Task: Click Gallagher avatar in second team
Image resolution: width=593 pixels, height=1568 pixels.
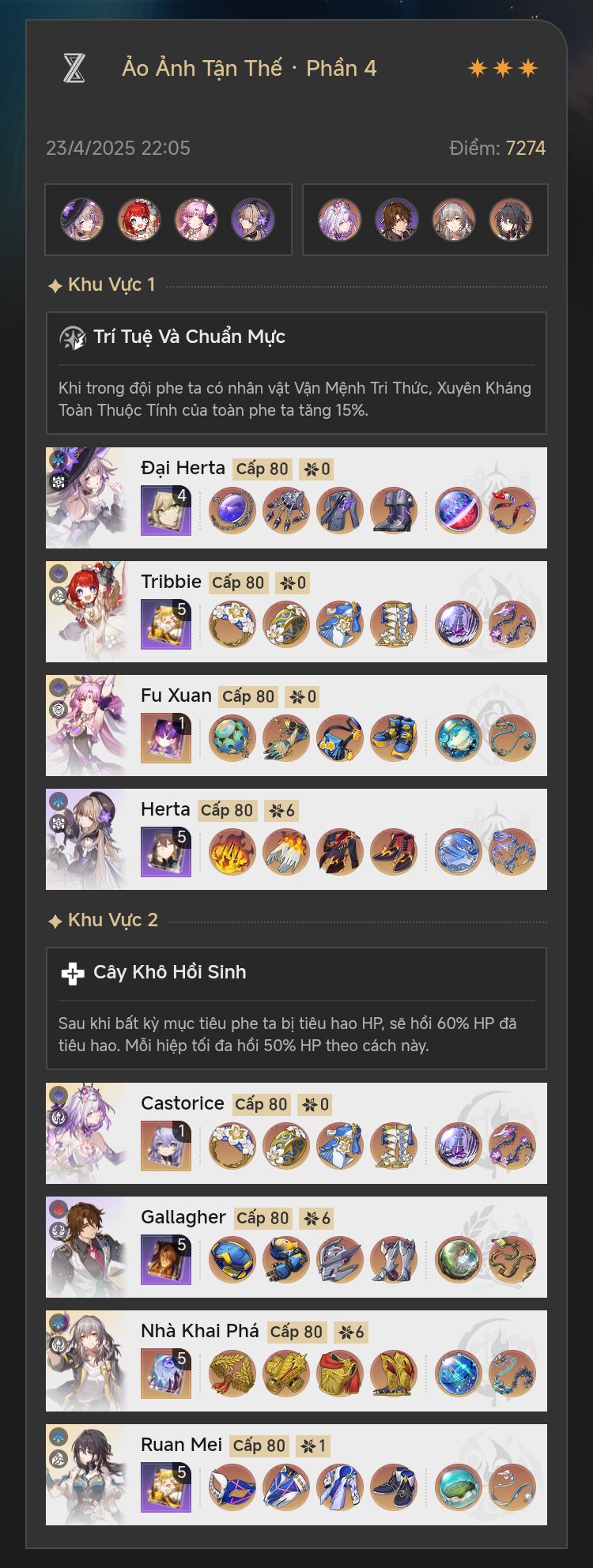Action: 397,220
